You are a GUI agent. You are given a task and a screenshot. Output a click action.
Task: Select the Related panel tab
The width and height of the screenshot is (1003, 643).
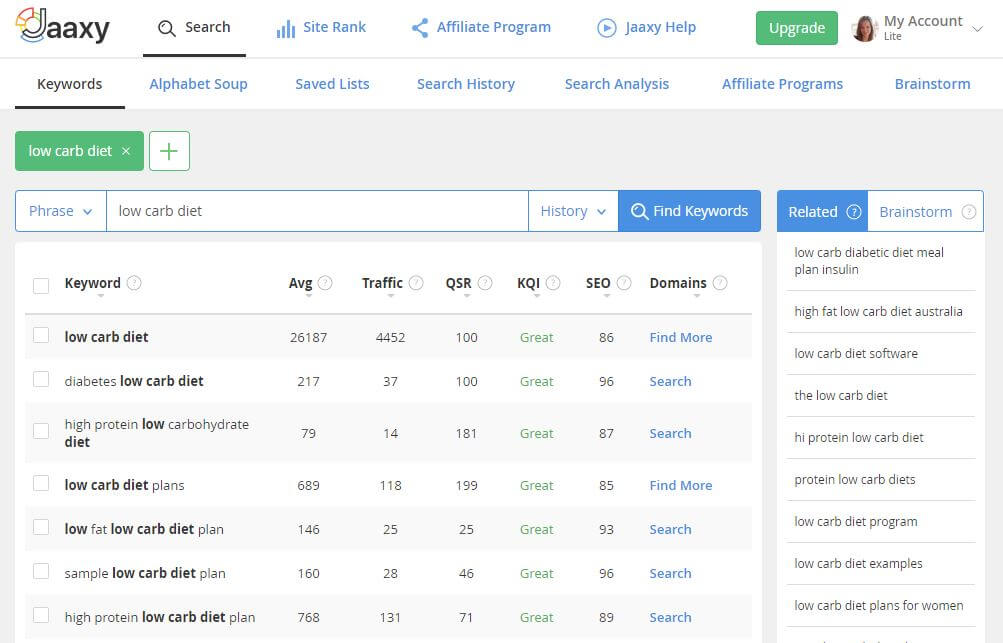(823, 211)
